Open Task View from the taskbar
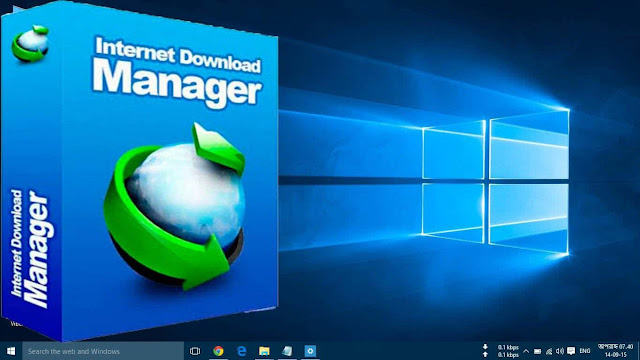The width and height of the screenshot is (640, 360). [195, 351]
